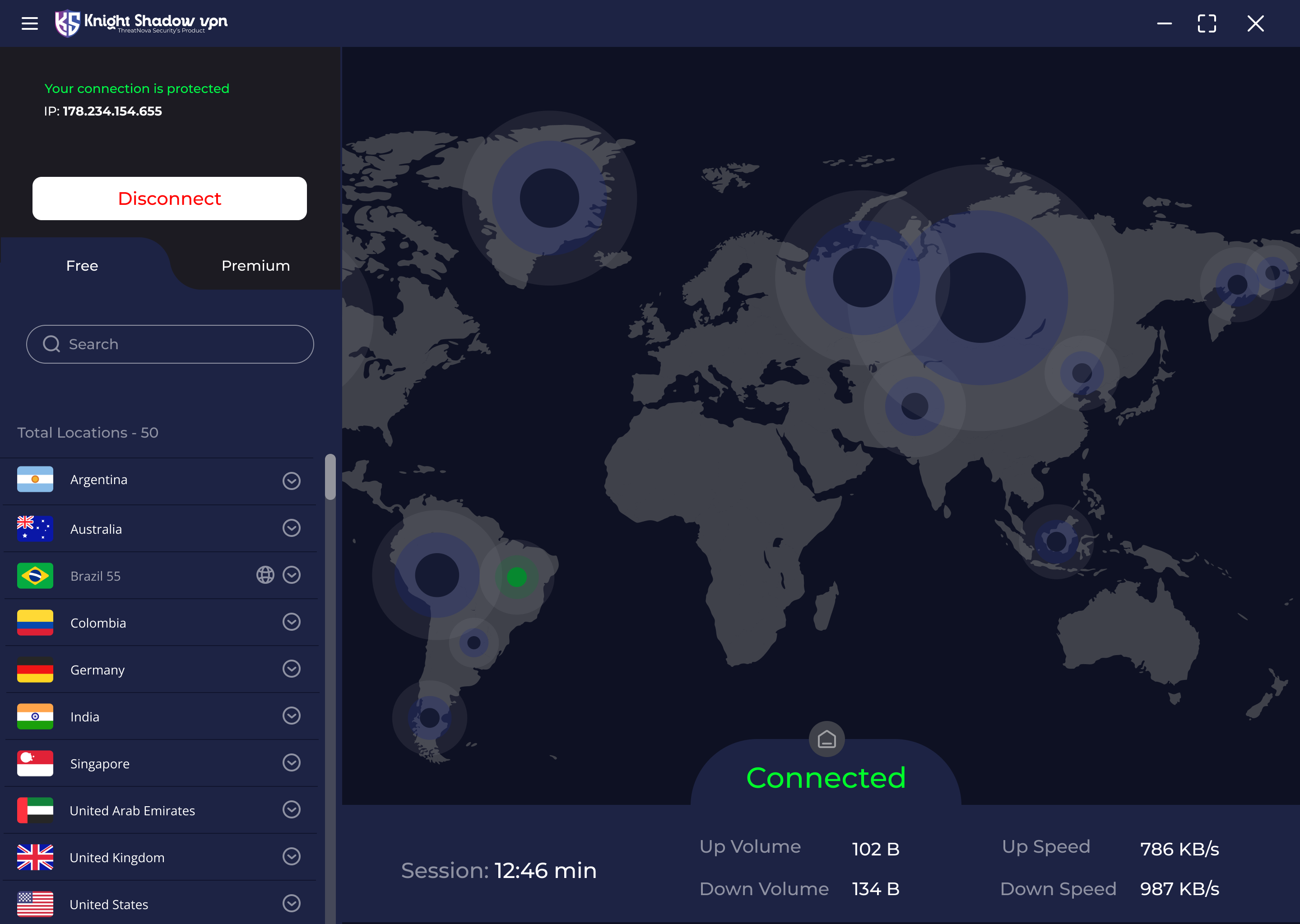
Task: Expand Argentina server list
Action: [x=292, y=481]
